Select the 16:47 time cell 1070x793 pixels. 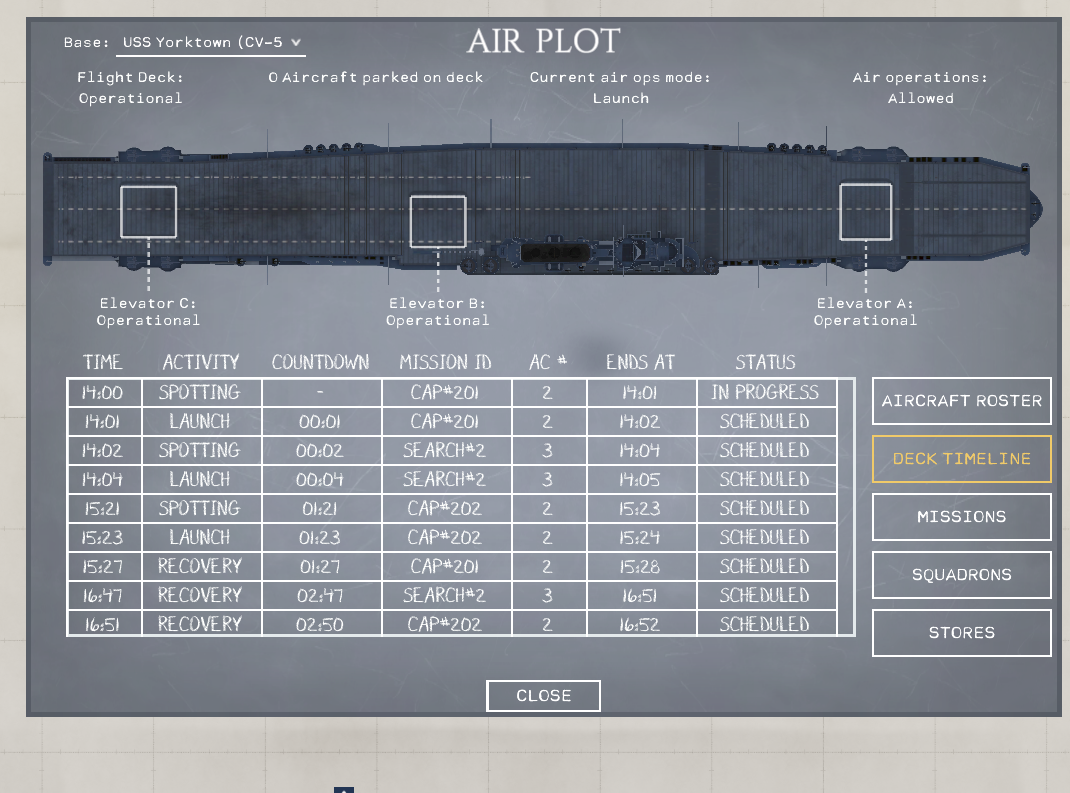(x=104, y=596)
